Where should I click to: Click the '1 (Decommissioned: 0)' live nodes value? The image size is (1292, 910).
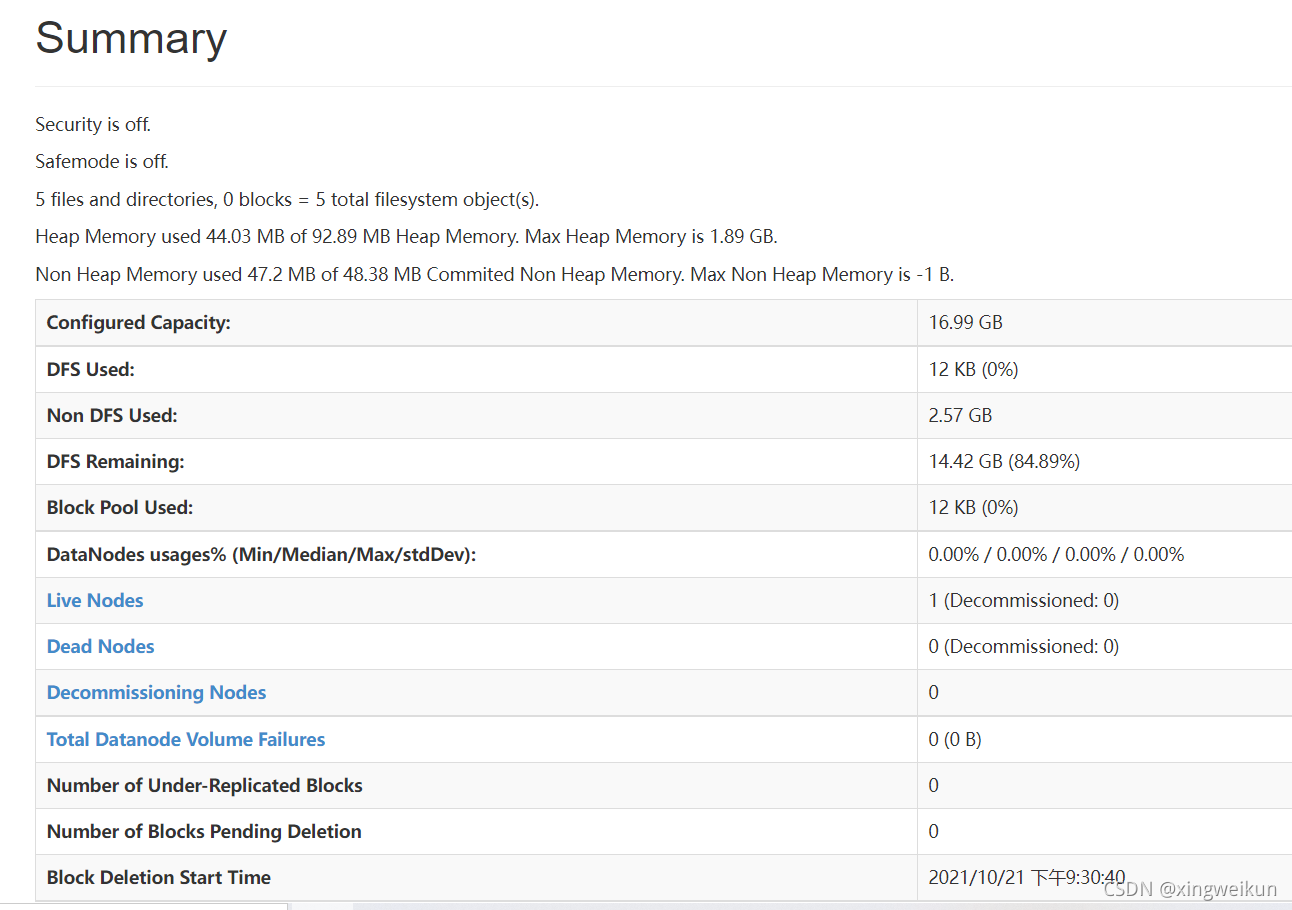click(1023, 601)
